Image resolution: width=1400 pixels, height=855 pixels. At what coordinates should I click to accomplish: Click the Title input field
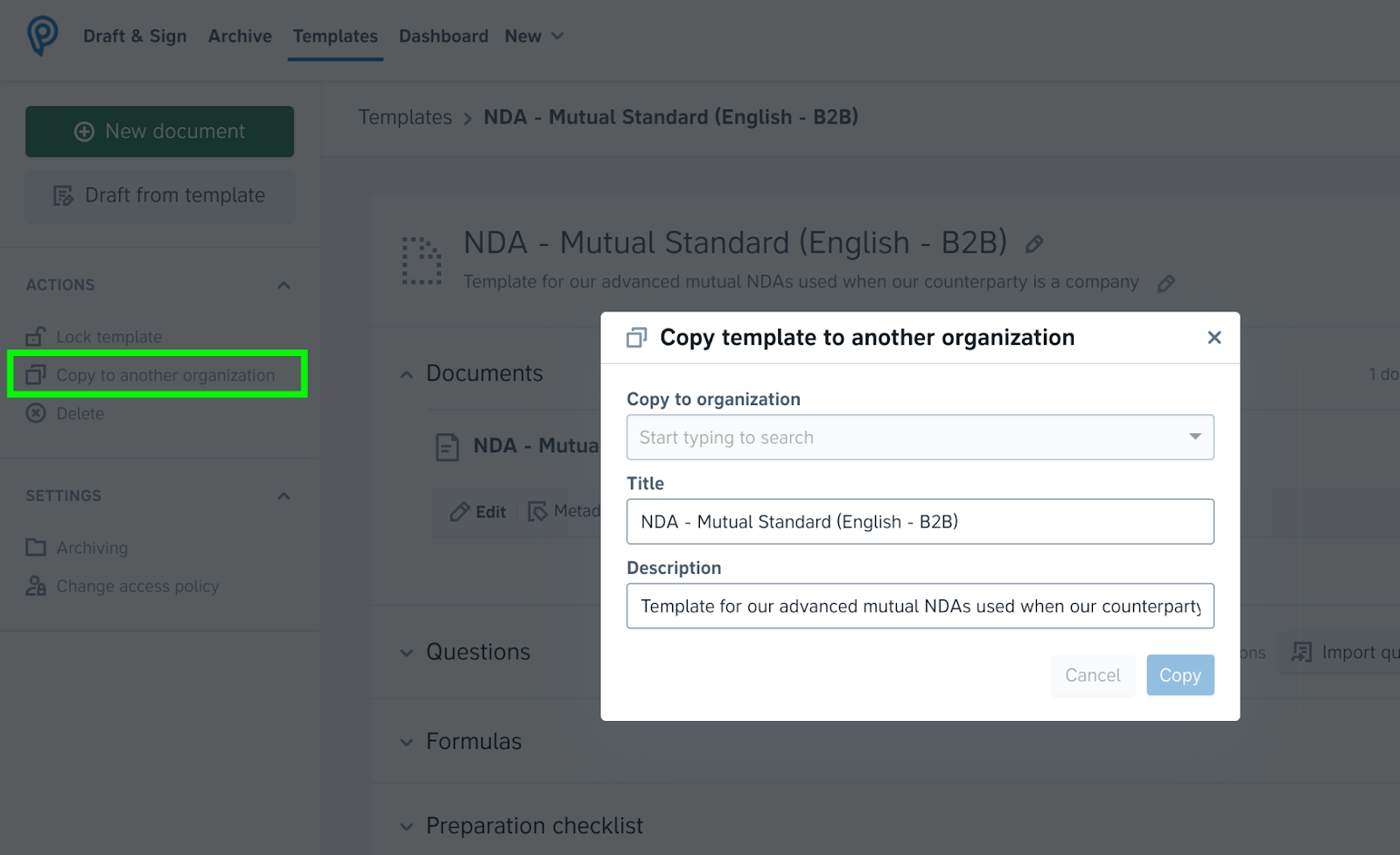pyautogui.click(x=920, y=522)
